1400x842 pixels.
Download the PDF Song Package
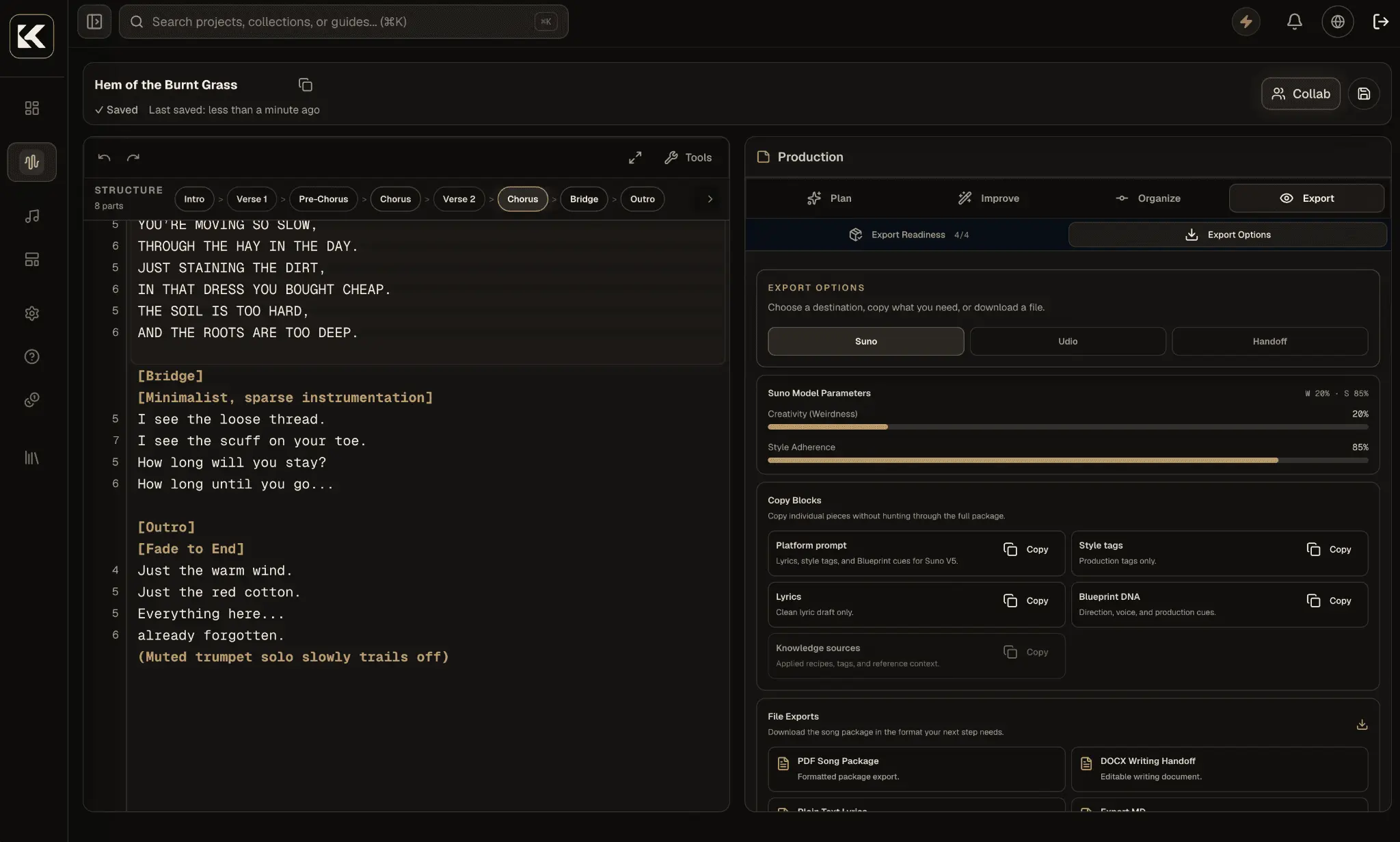(x=916, y=769)
